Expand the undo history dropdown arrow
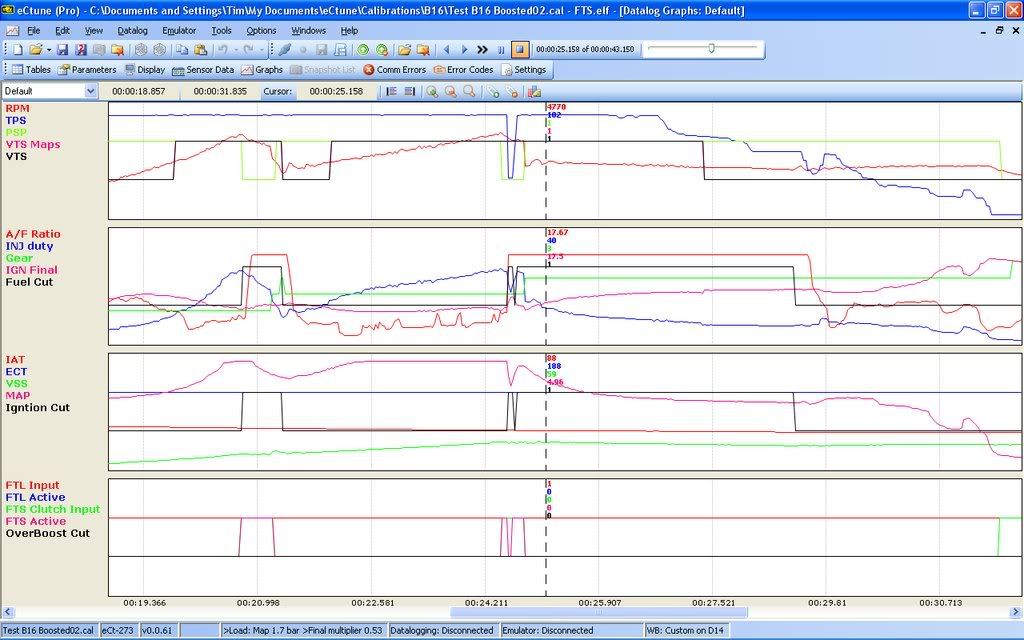The width and height of the screenshot is (1024, 640). pyautogui.click(x=236, y=50)
